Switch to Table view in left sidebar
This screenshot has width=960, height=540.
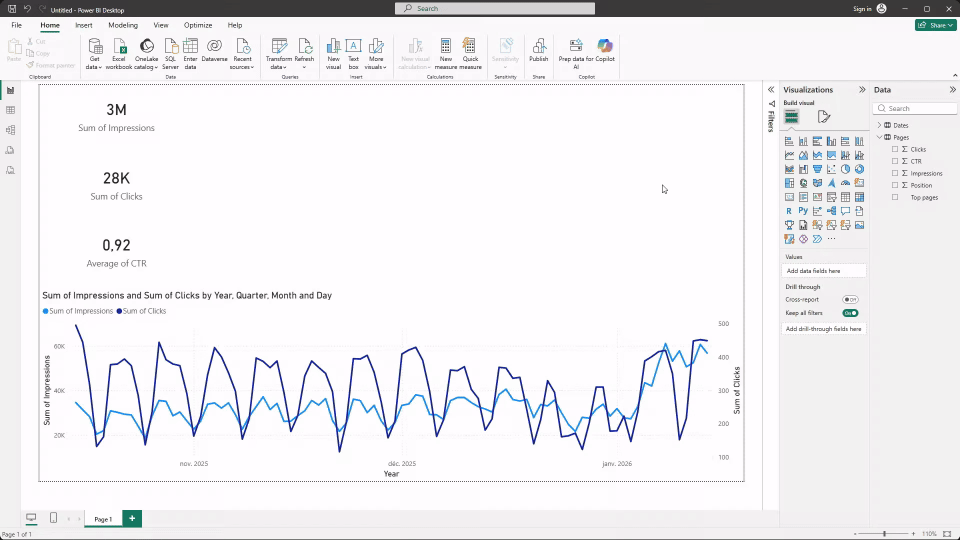(x=10, y=110)
